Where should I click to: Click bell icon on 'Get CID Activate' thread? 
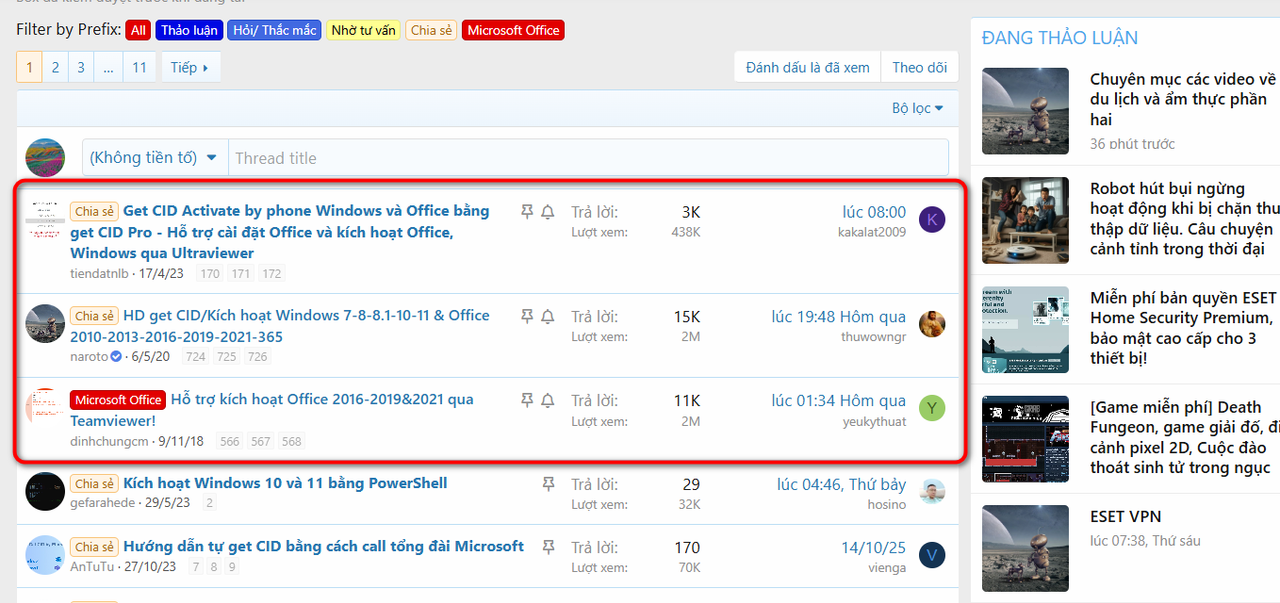548,212
